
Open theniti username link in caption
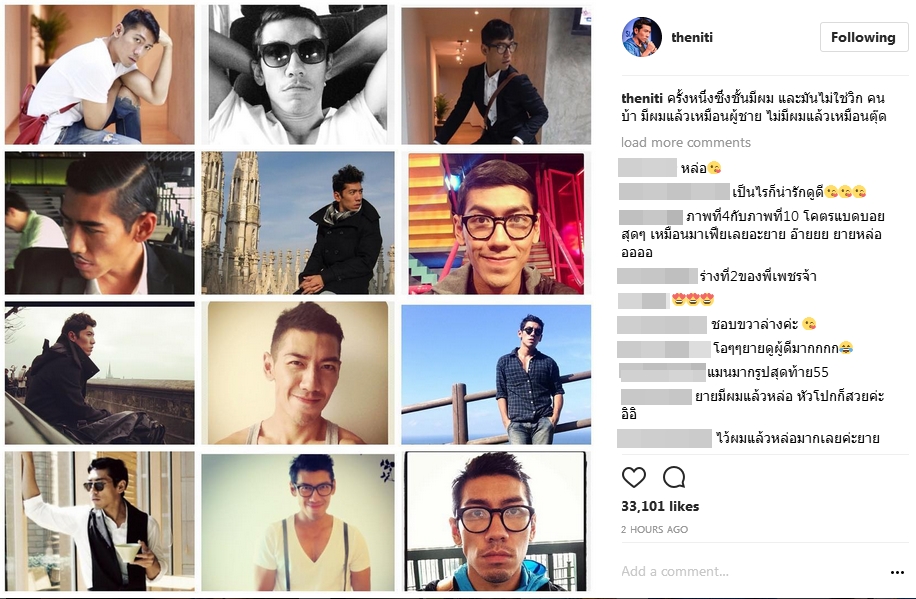pyautogui.click(x=641, y=98)
